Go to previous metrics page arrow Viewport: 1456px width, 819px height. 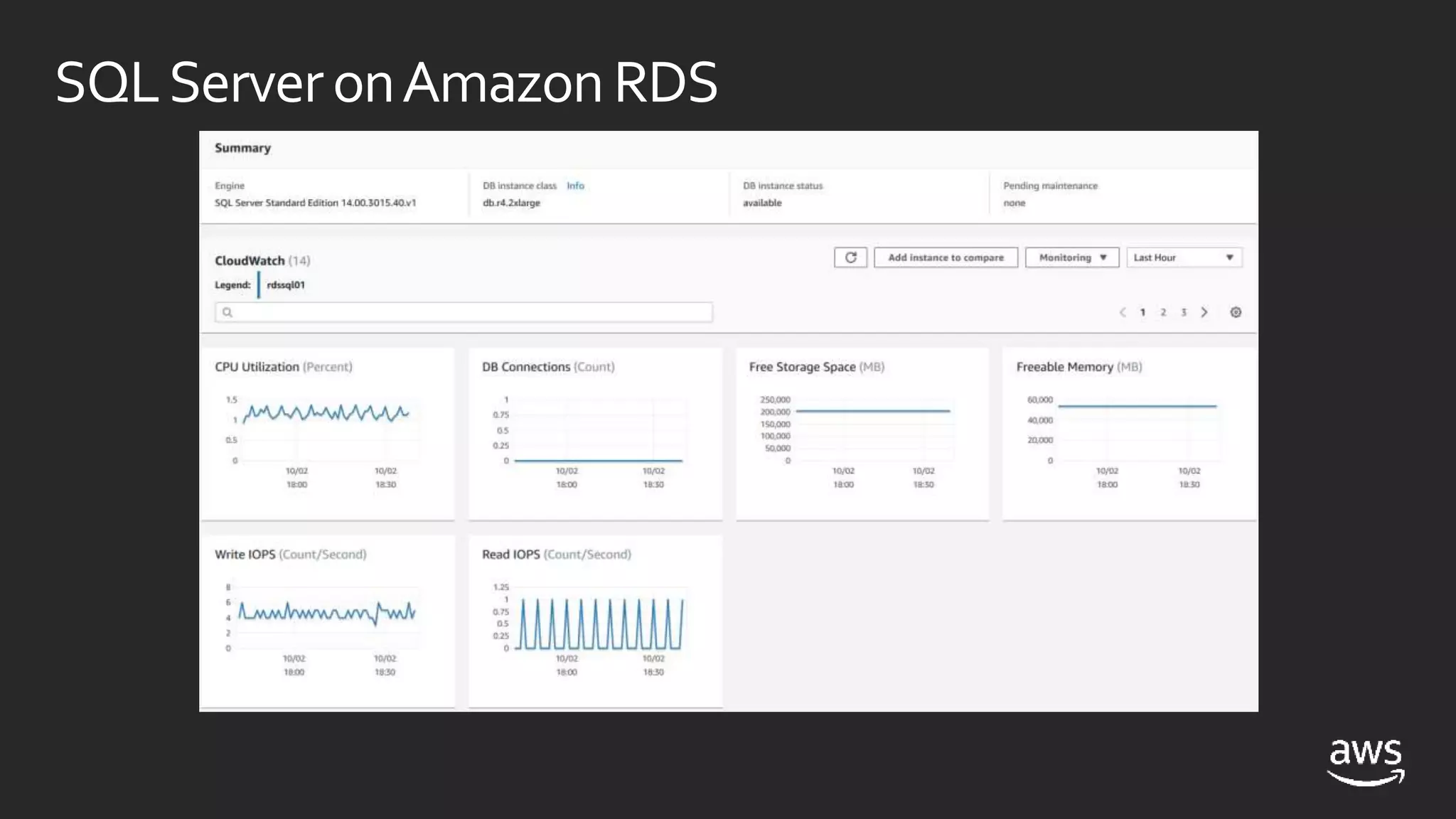(x=1123, y=312)
